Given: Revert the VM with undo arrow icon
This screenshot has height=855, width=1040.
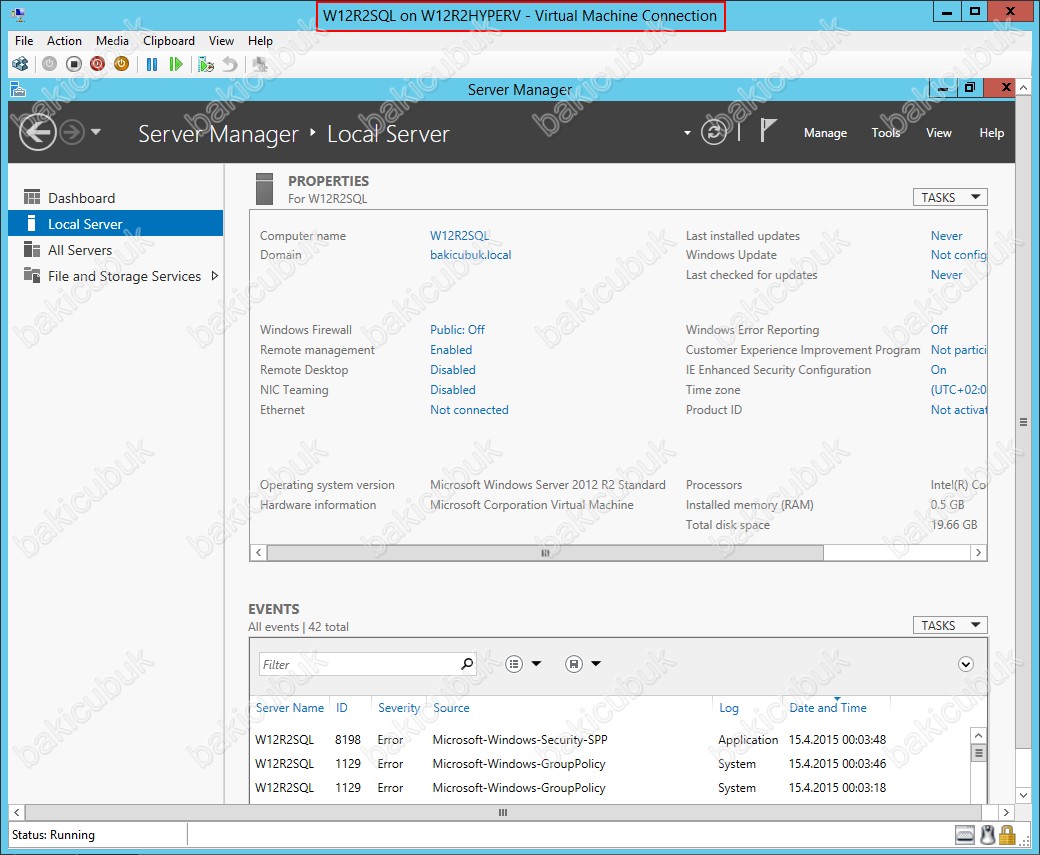Looking at the screenshot, I should pos(229,64).
